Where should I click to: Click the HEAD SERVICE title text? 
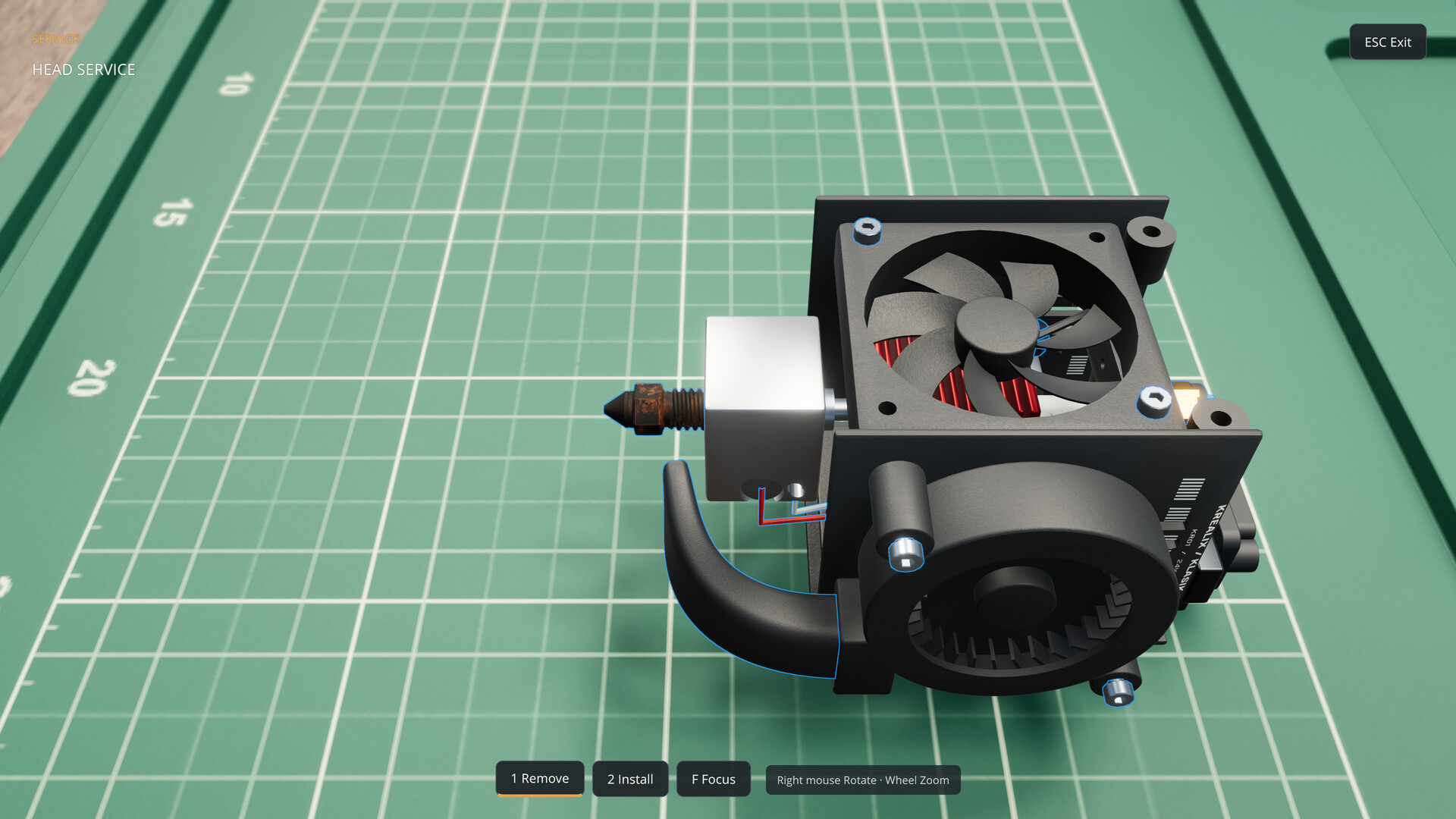click(83, 70)
